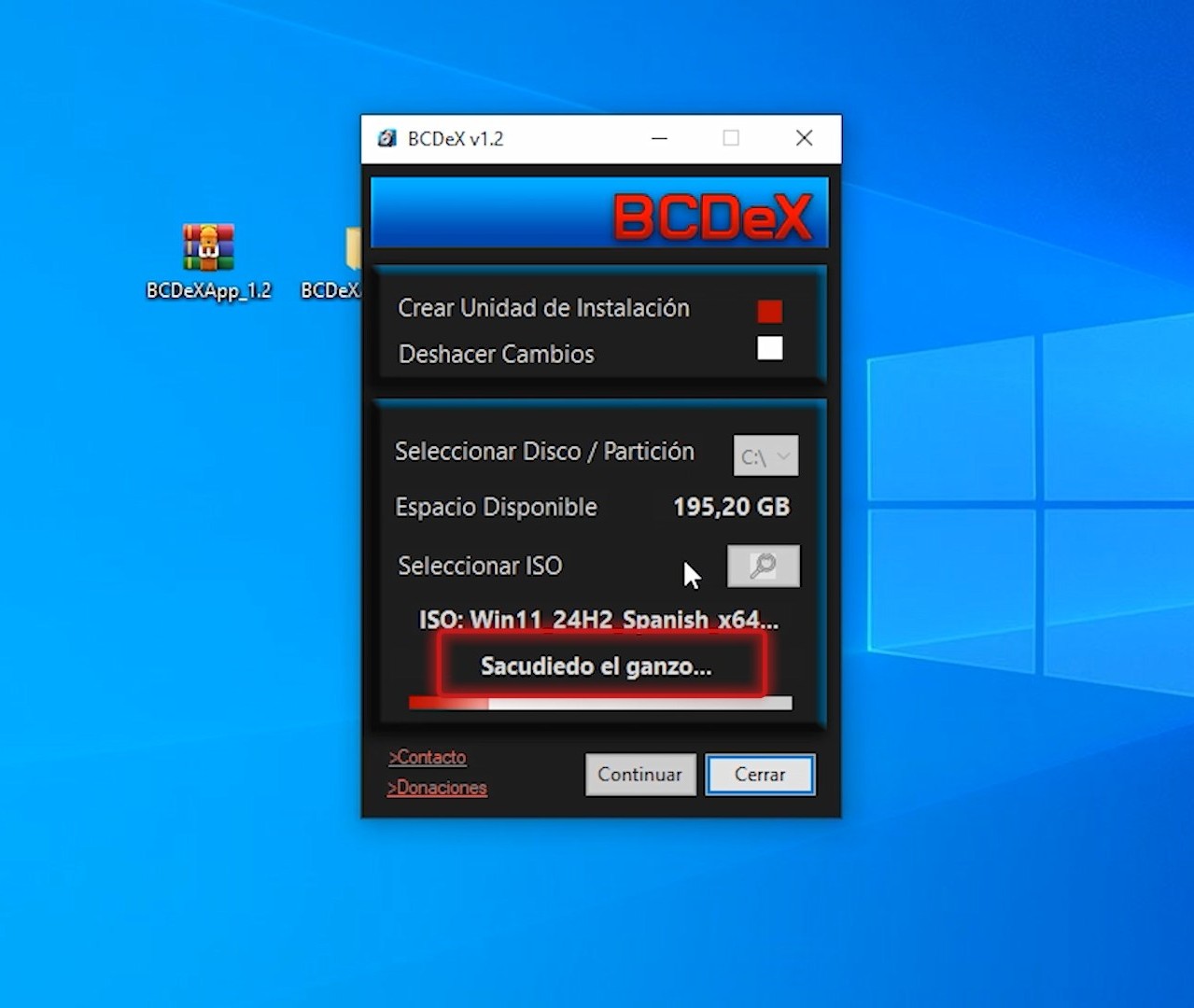The width and height of the screenshot is (1194, 1008).
Task: Click the magnifying glass ISO browse icon
Action: [x=763, y=566]
